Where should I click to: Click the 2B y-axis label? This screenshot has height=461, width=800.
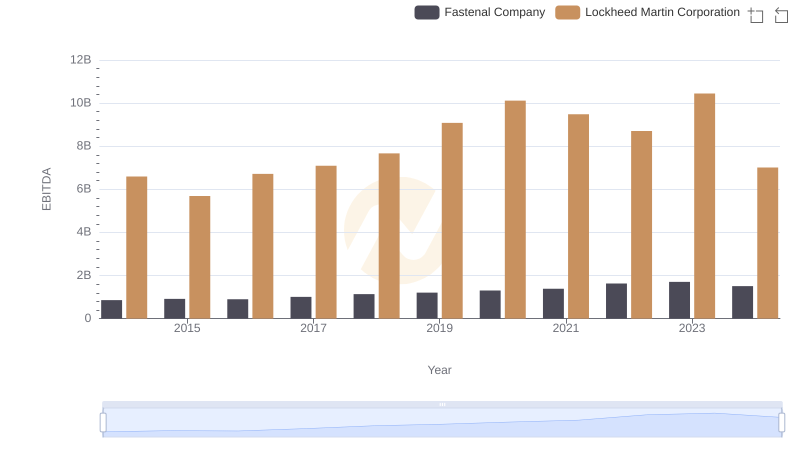tap(84, 275)
